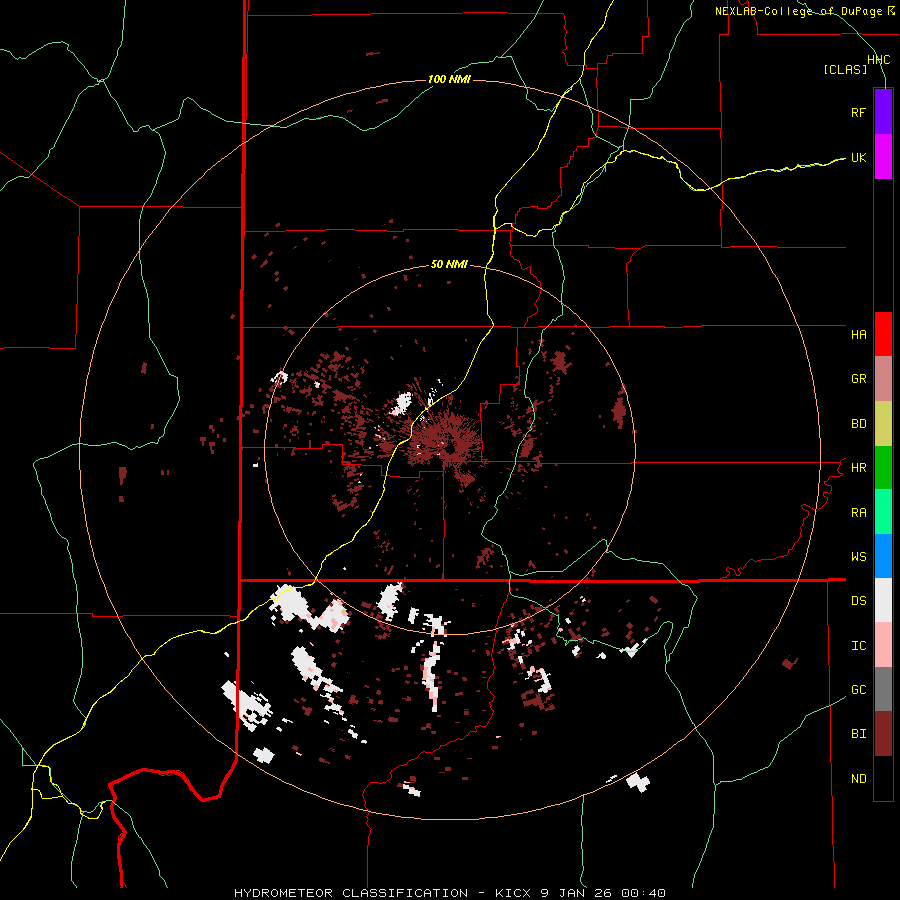This screenshot has height=900, width=900.
Task: Click the BD legend label
Action: pyautogui.click(x=858, y=424)
